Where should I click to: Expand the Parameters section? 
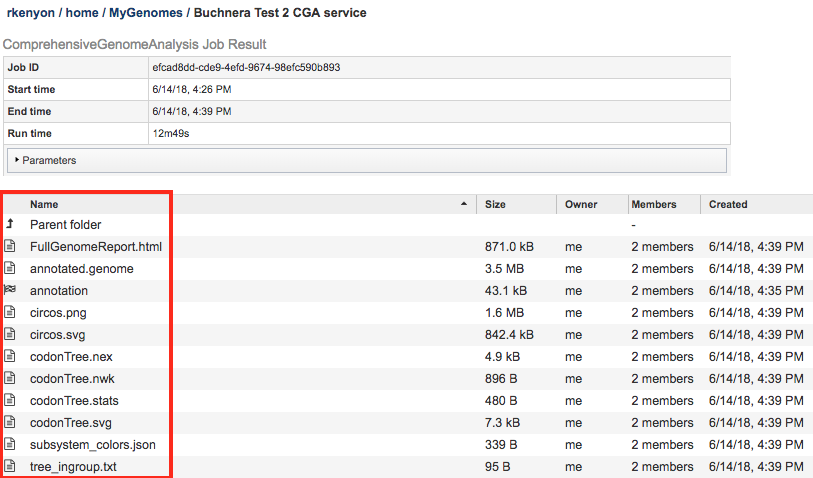(48, 160)
